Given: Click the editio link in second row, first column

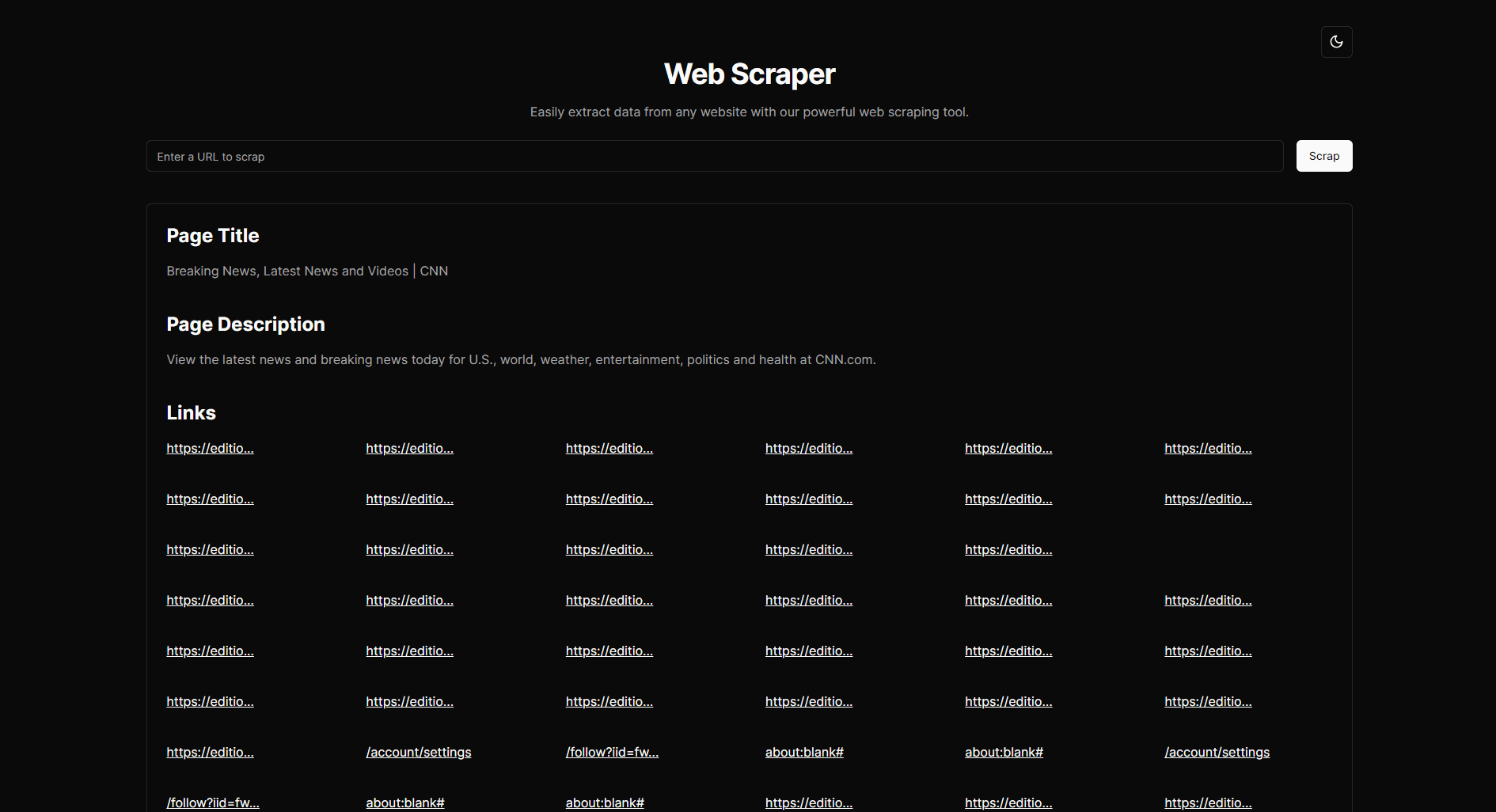Looking at the screenshot, I should (x=209, y=499).
